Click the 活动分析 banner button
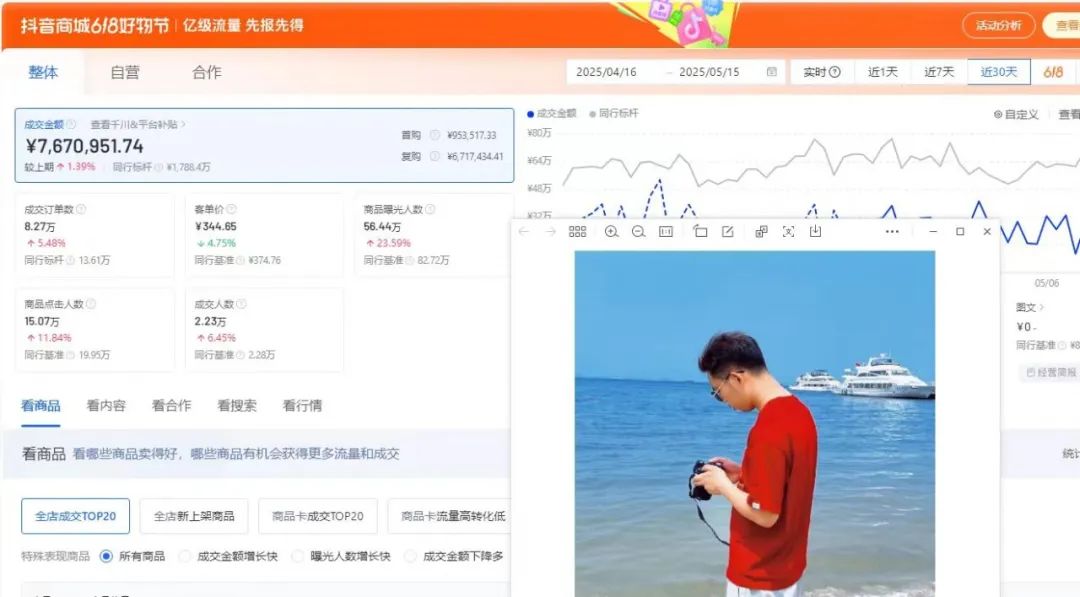1080x597 pixels. (x=999, y=25)
